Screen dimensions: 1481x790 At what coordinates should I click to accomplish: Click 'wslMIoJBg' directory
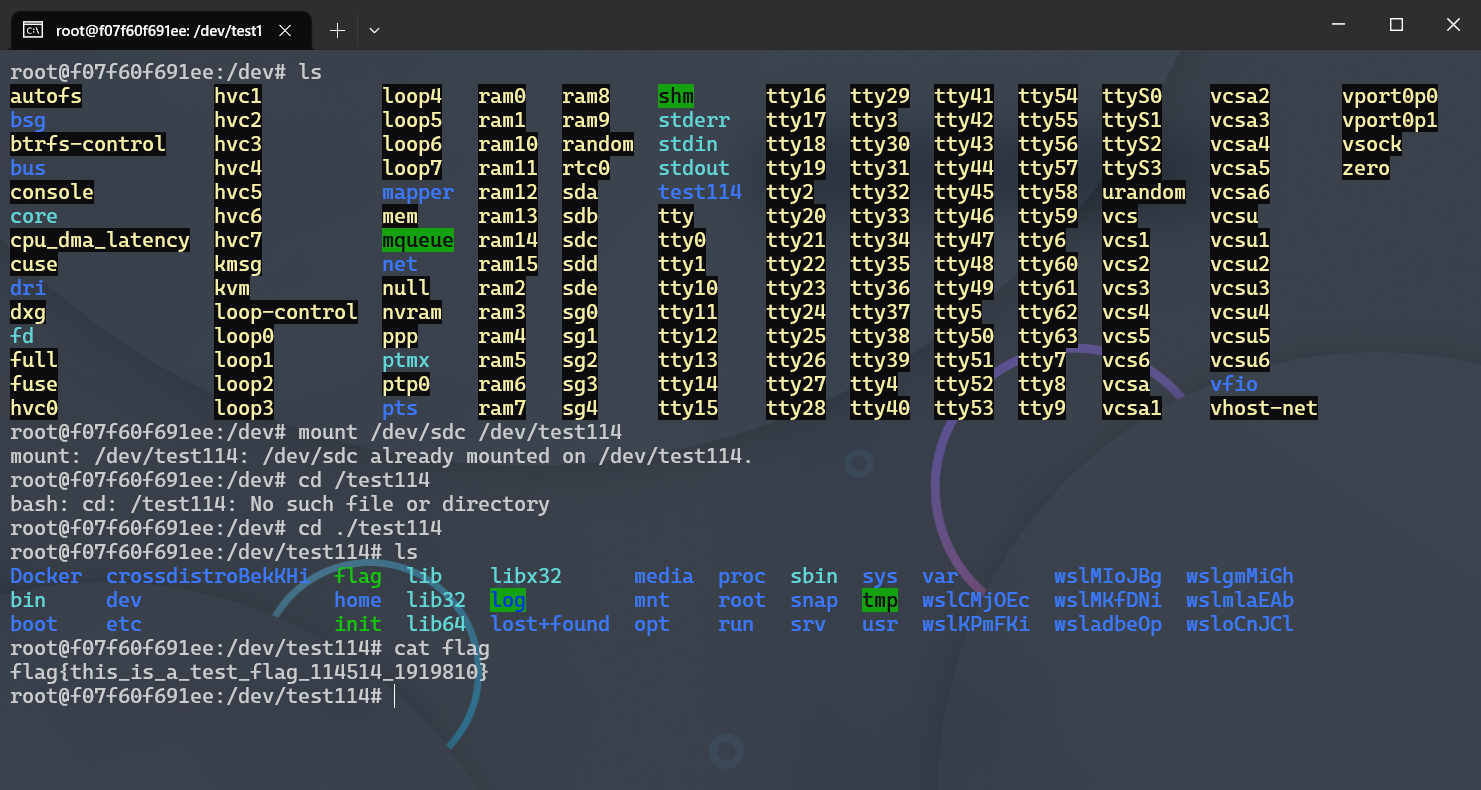(x=1108, y=576)
